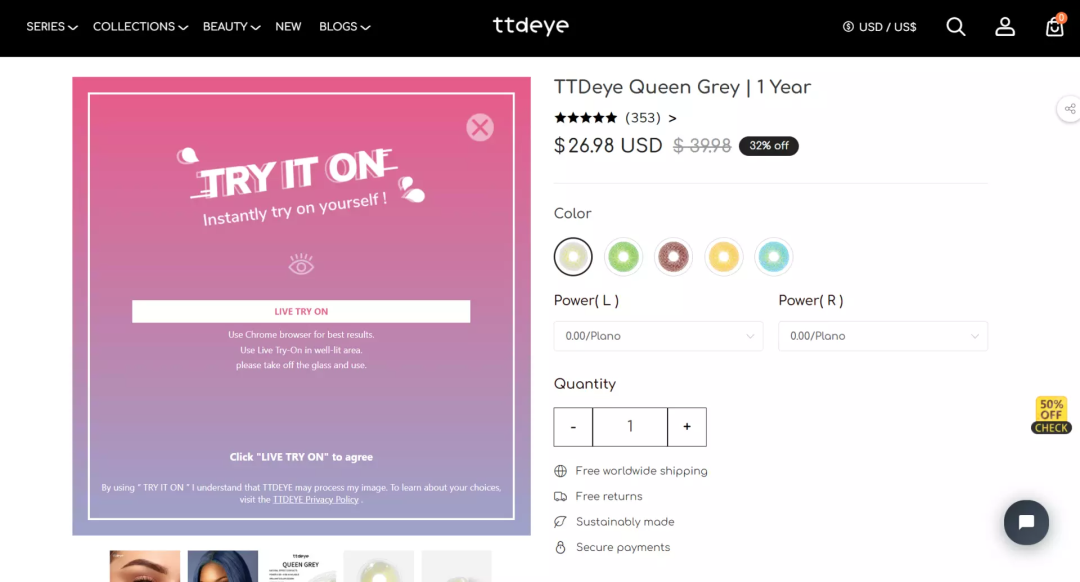Open the TTDEYE Privacy Policy link
This screenshot has height=582, width=1080.
click(x=315, y=499)
